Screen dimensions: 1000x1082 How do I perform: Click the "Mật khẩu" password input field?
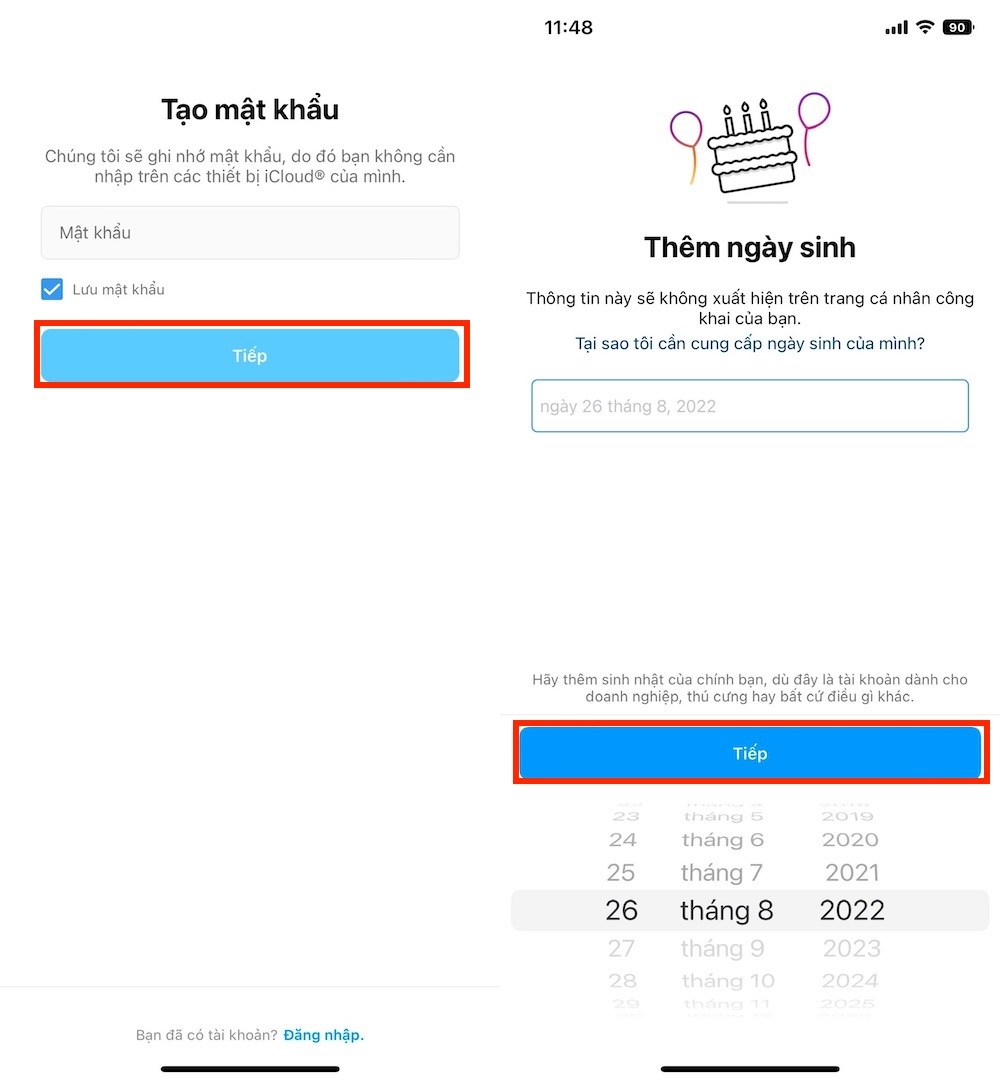tap(250, 232)
